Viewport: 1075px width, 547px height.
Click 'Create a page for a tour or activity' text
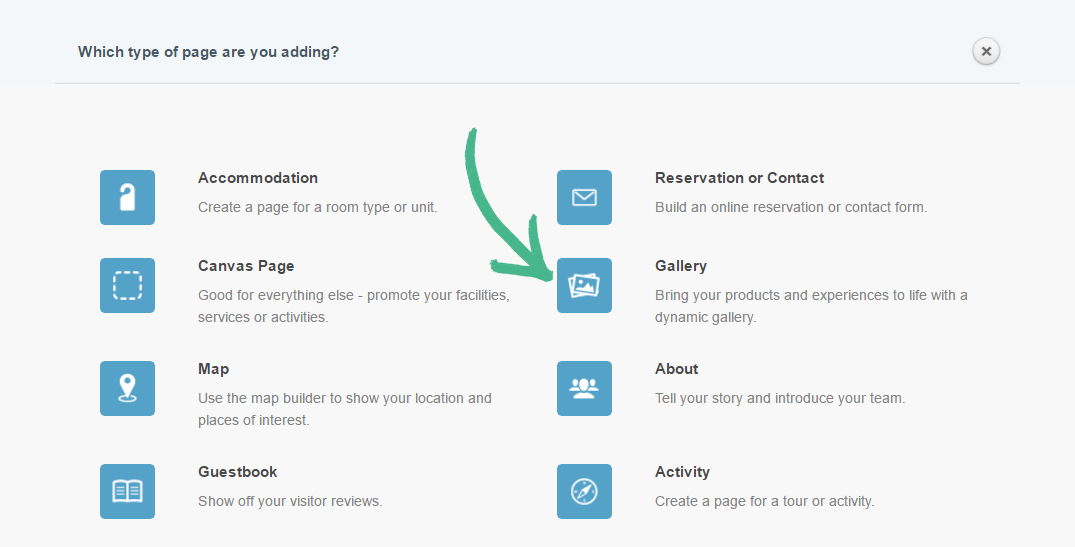point(764,501)
